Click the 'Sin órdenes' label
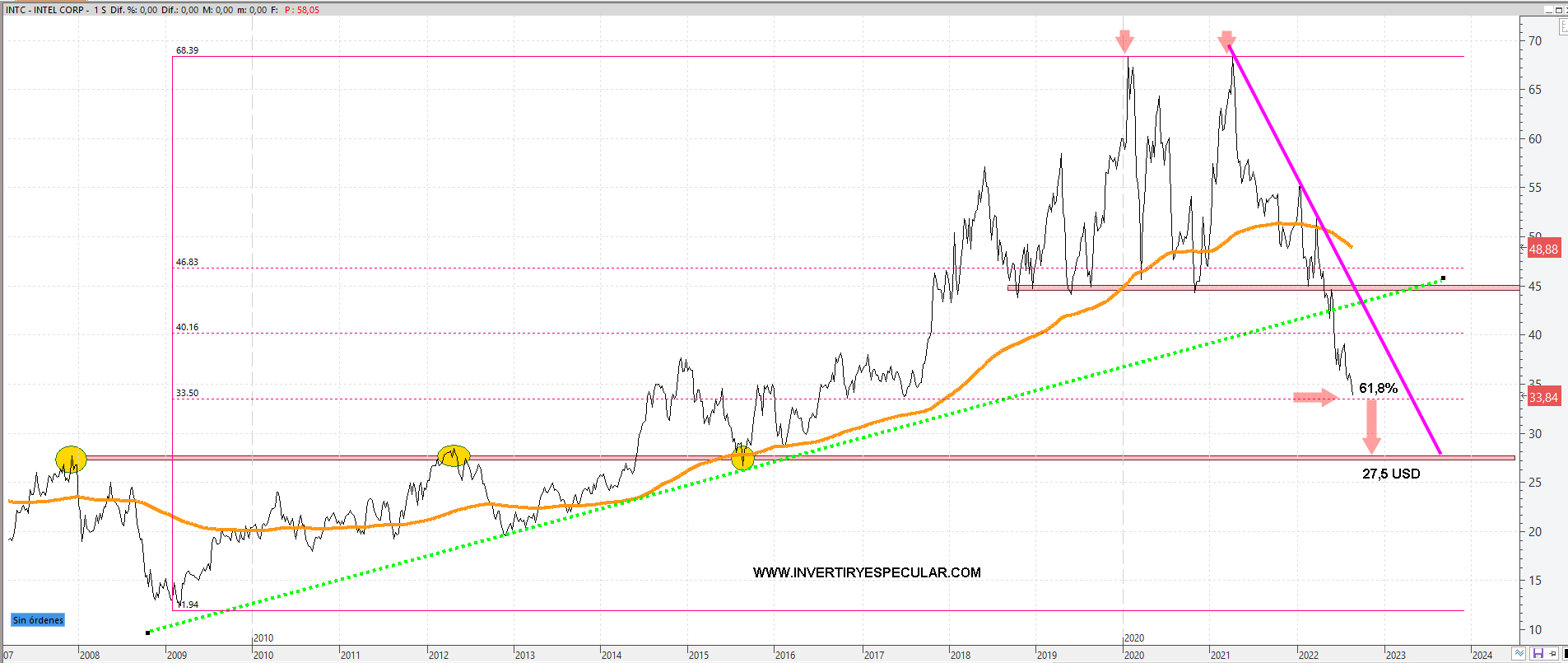This screenshot has width=1568, height=663. [x=38, y=620]
